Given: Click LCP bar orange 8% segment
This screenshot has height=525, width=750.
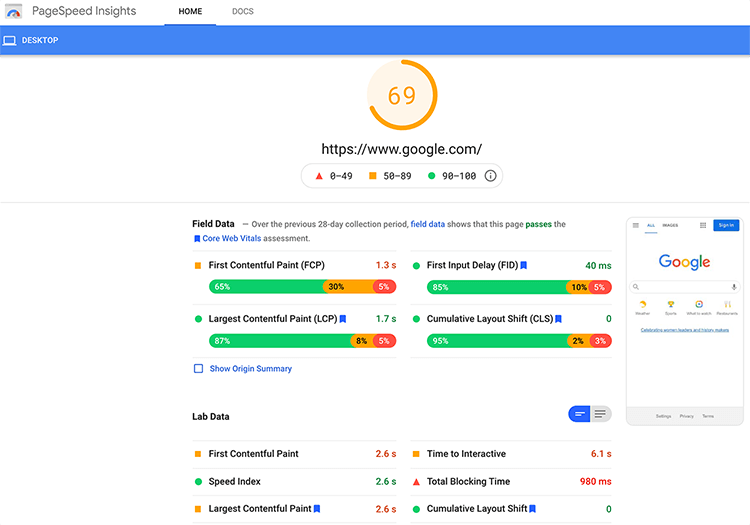Looking at the screenshot, I should tap(362, 341).
